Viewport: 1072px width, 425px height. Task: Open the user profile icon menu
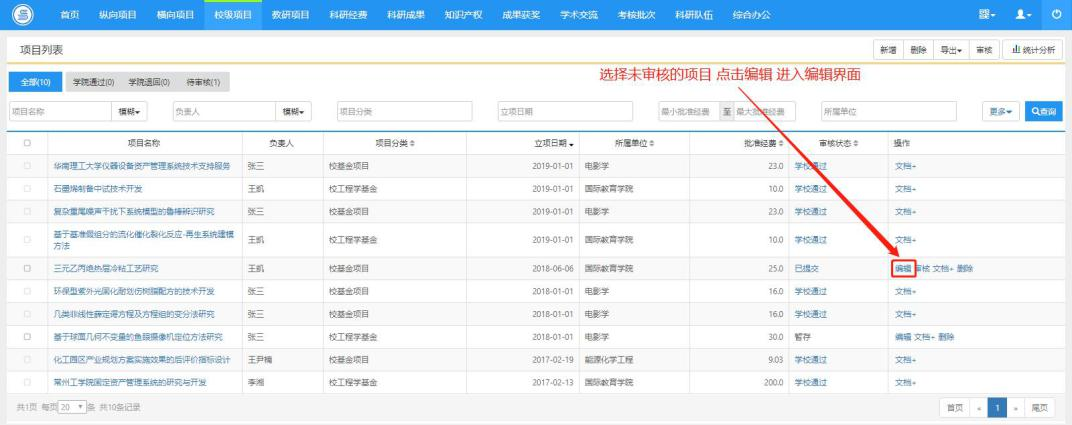(x=1023, y=14)
